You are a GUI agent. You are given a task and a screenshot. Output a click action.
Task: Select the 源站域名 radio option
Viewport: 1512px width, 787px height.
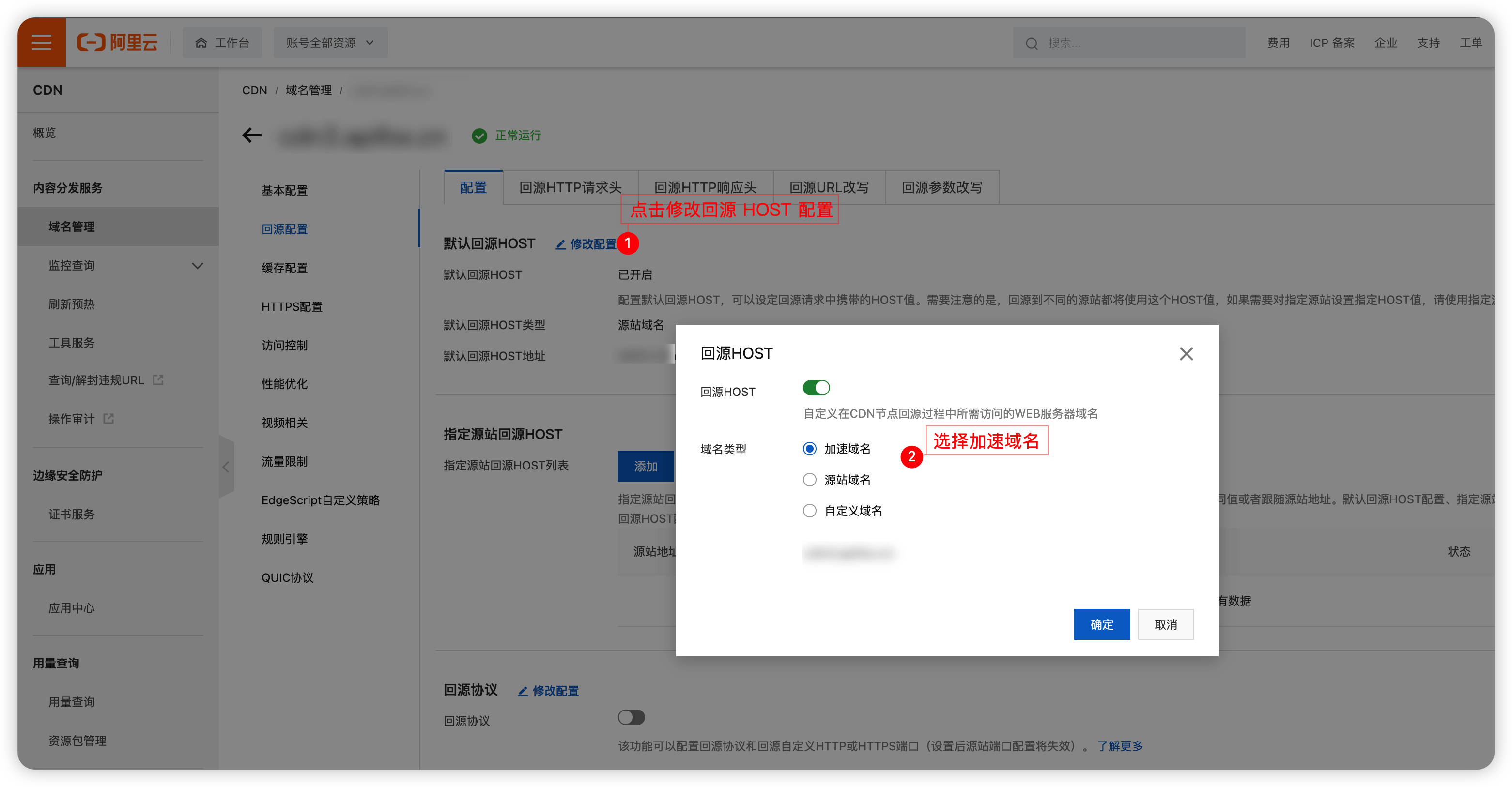point(809,479)
